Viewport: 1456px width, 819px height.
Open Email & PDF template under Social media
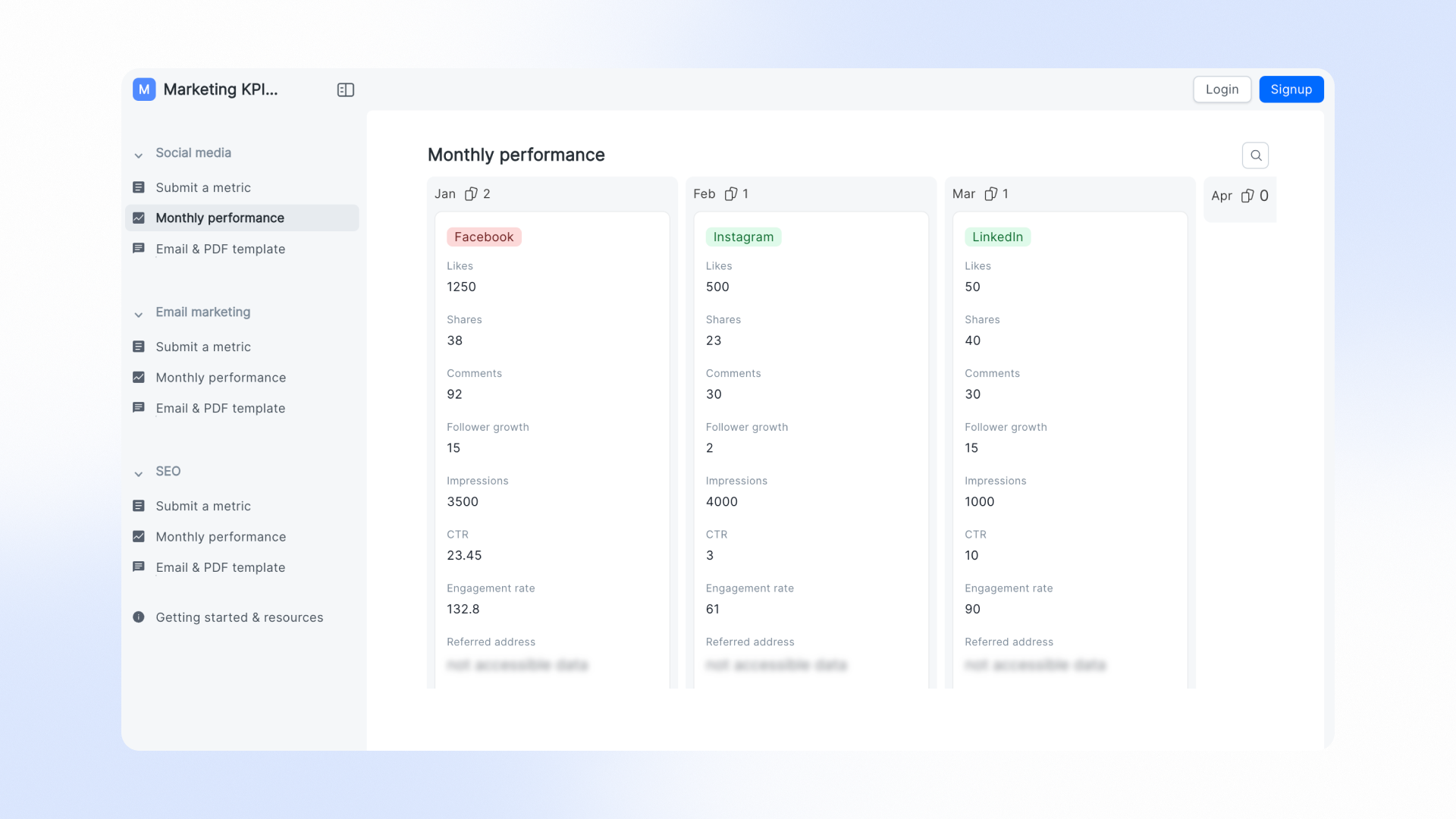tap(242, 249)
